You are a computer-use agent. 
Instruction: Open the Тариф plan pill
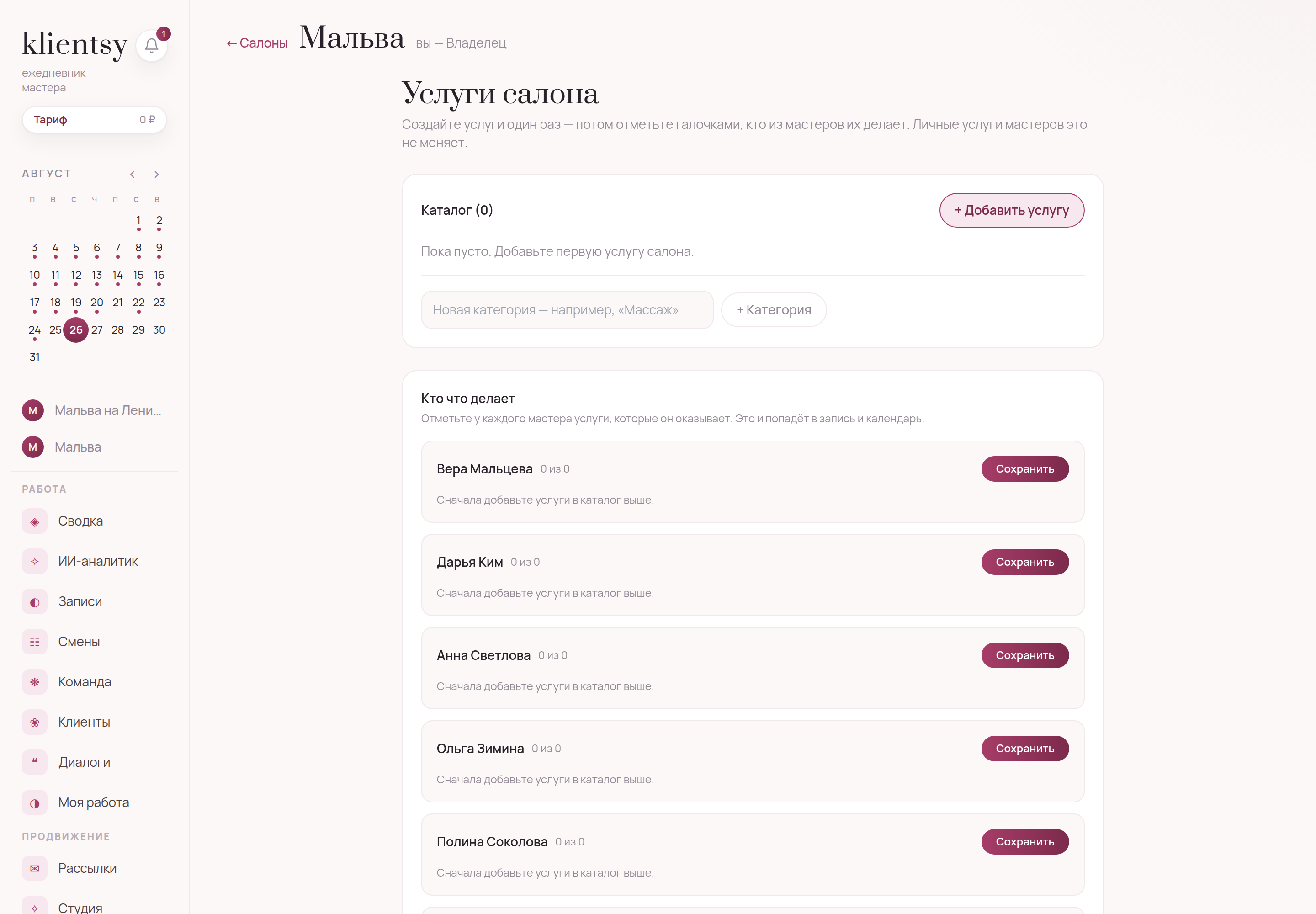(x=95, y=120)
